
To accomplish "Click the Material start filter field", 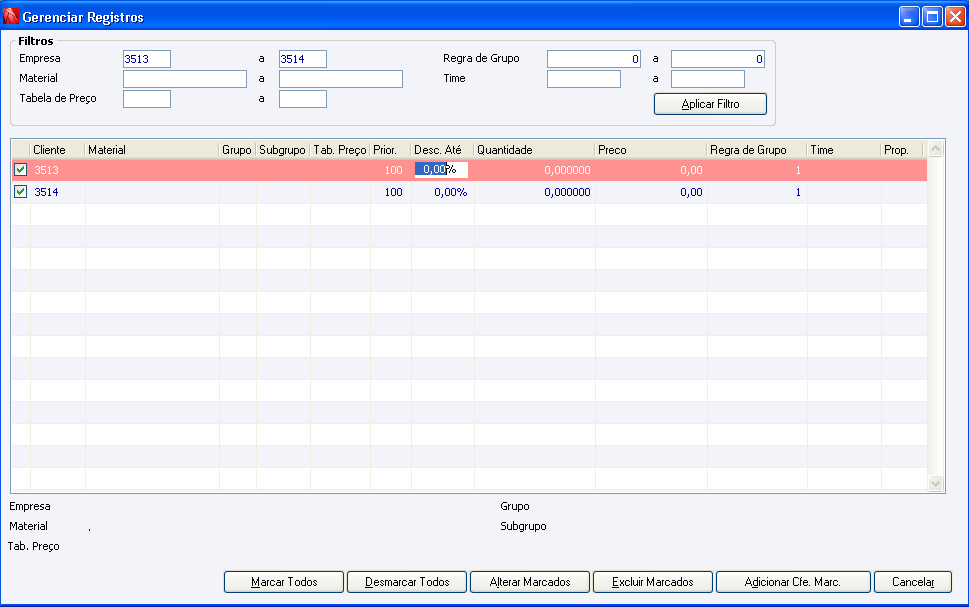I will click(185, 79).
